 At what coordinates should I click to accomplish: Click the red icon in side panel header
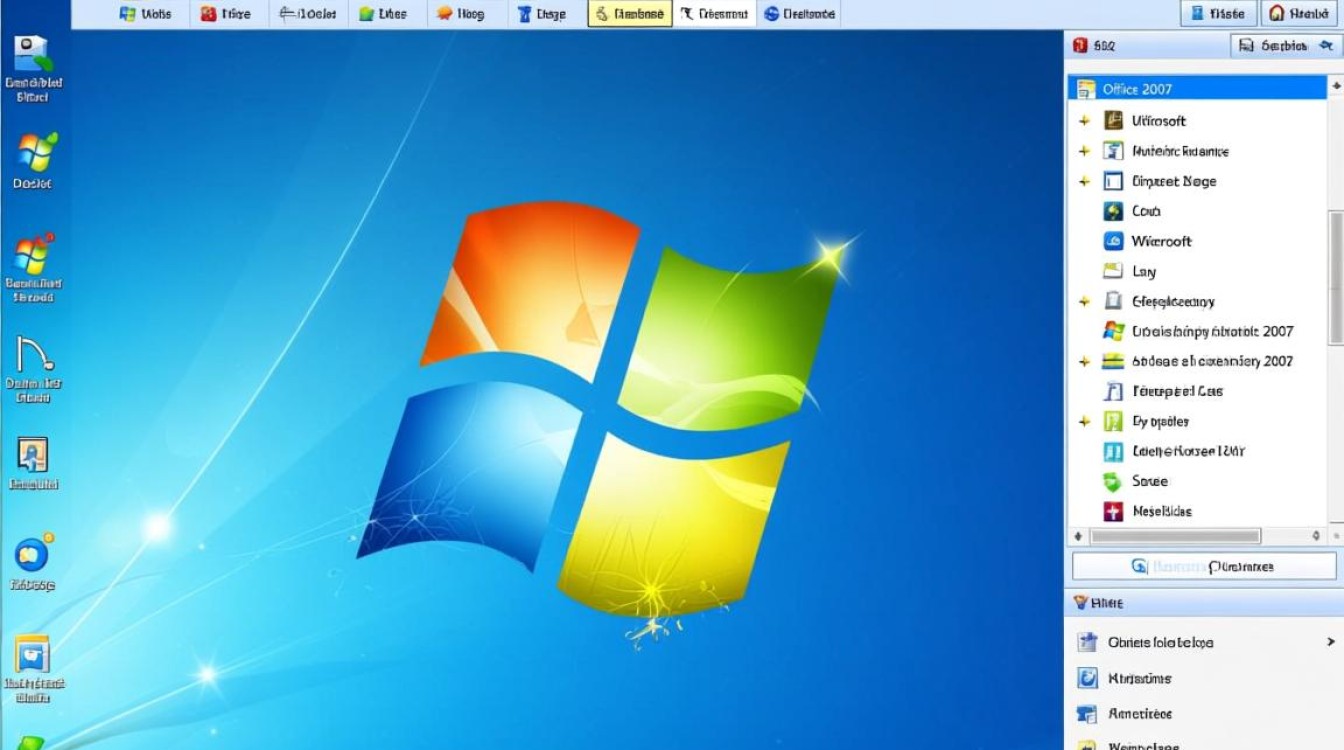pyautogui.click(x=1080, y=45)
